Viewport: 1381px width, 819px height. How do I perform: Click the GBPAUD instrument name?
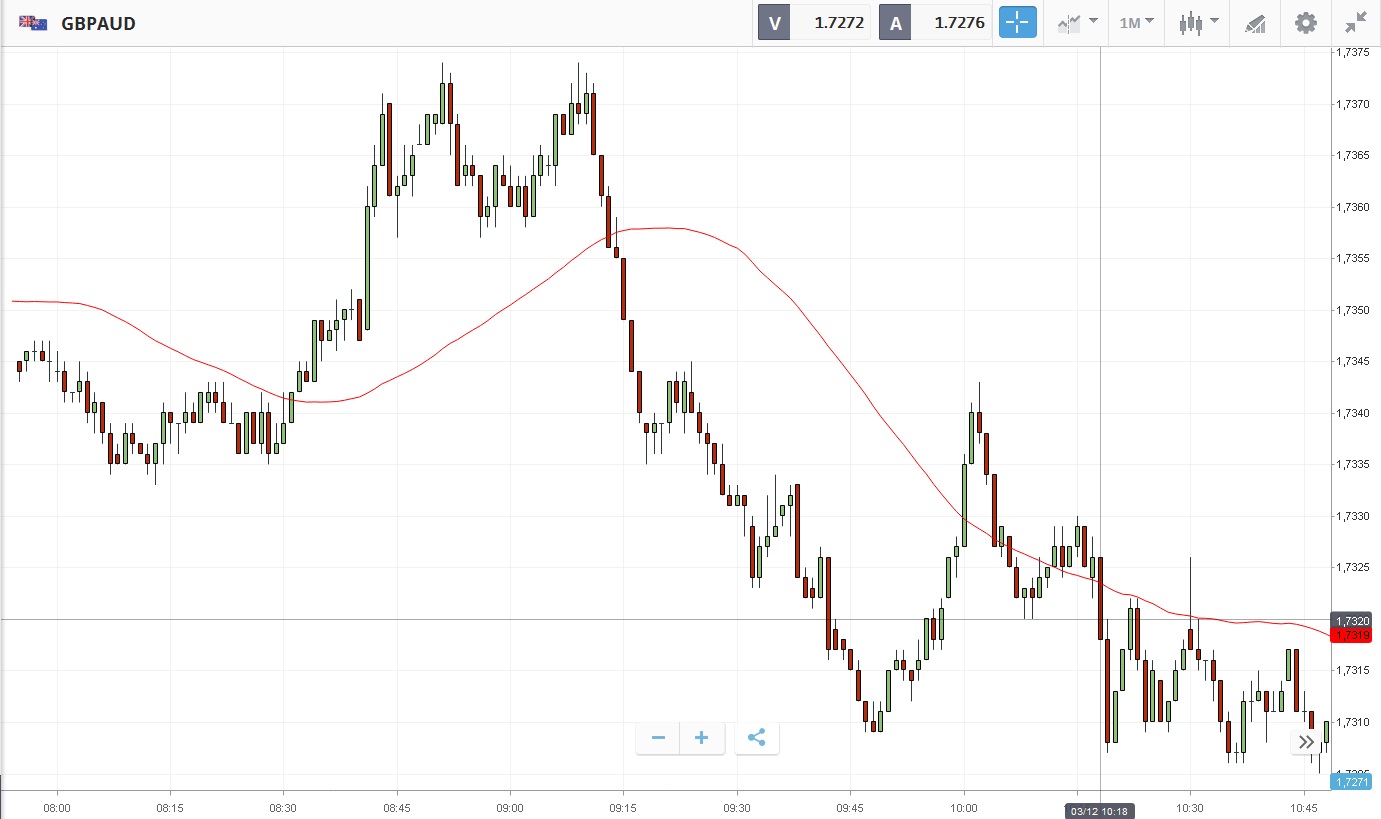pyautogui.click(x=98, y=23)
